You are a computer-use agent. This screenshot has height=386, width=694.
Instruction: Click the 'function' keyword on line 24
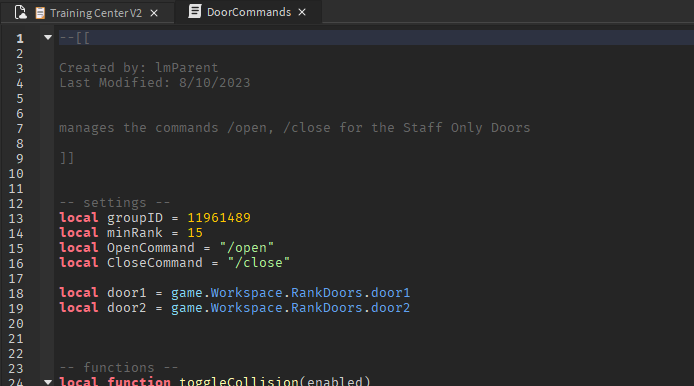[x=139, y=381]
